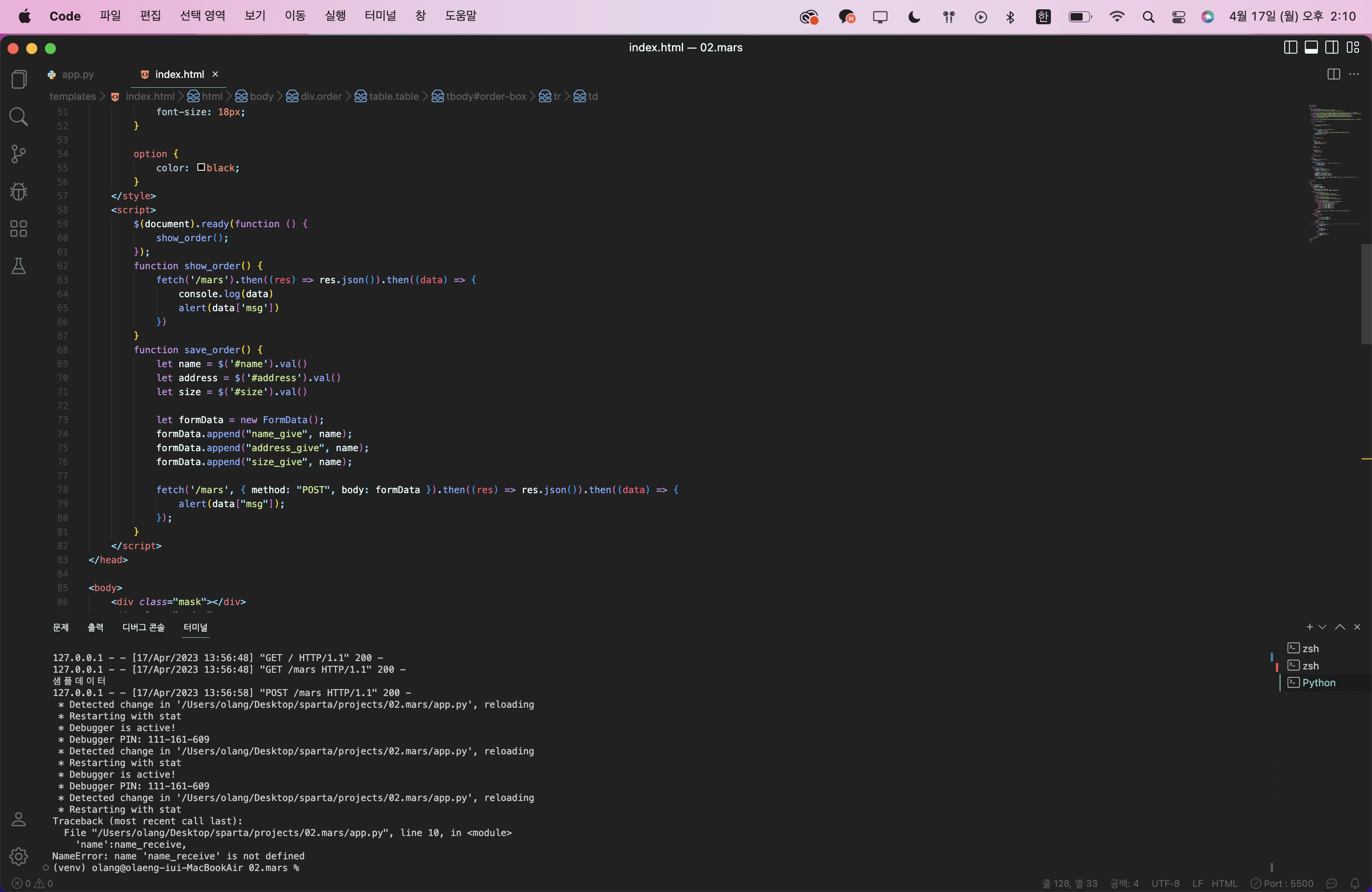Open Source Control view
The width and height of the screenshot is (1372, 892).
19,154
